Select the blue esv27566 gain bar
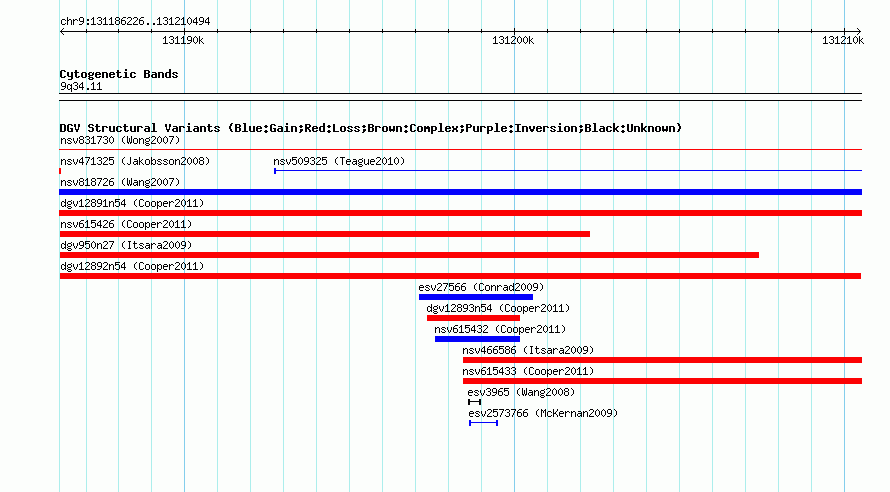Screen dimensions: 890x492 coord(476,297)
